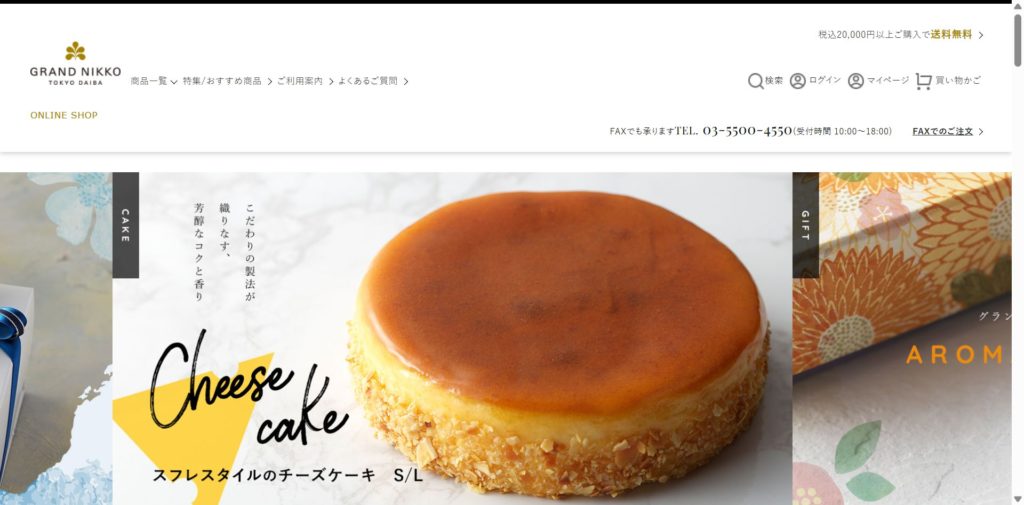Open the AROMA gift box slide
1024x505 pixels.
(x=902, y=338)
